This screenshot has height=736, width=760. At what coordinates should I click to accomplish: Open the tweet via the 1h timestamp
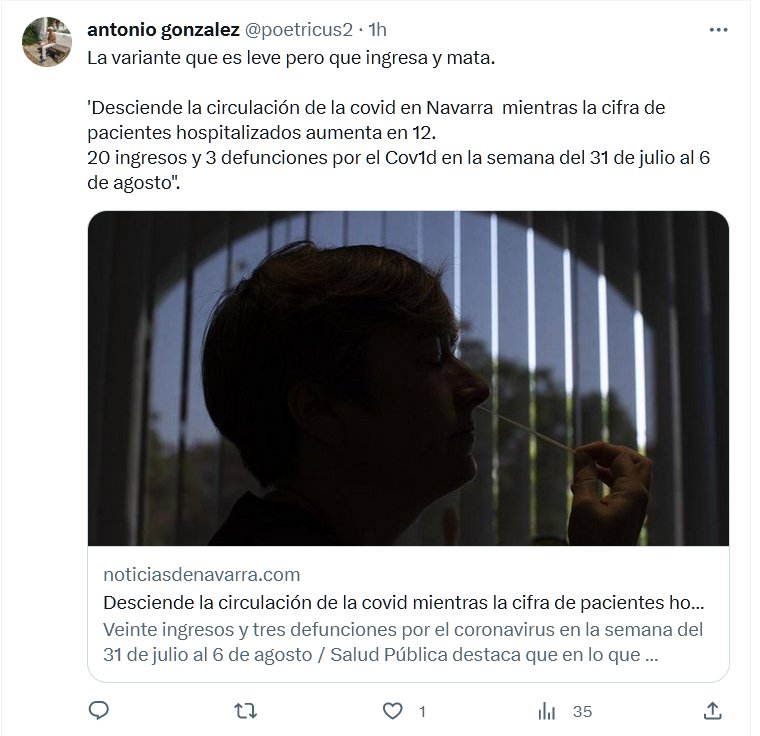pos(377,30)
